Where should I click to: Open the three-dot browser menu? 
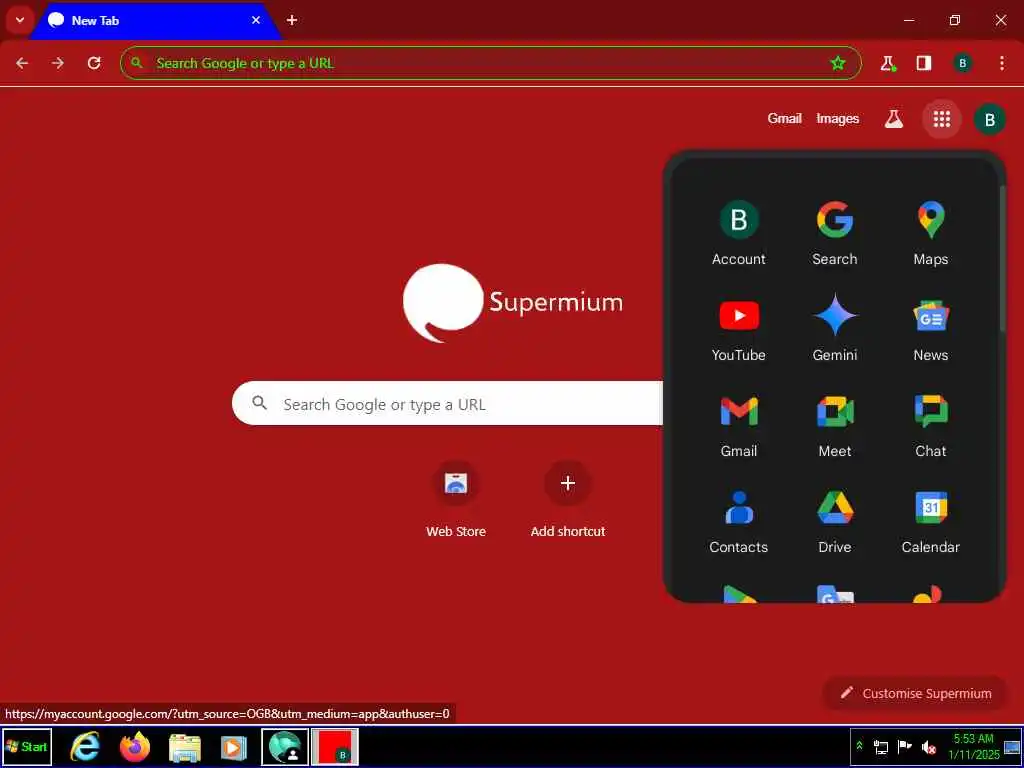click(x=1001, y=63)
